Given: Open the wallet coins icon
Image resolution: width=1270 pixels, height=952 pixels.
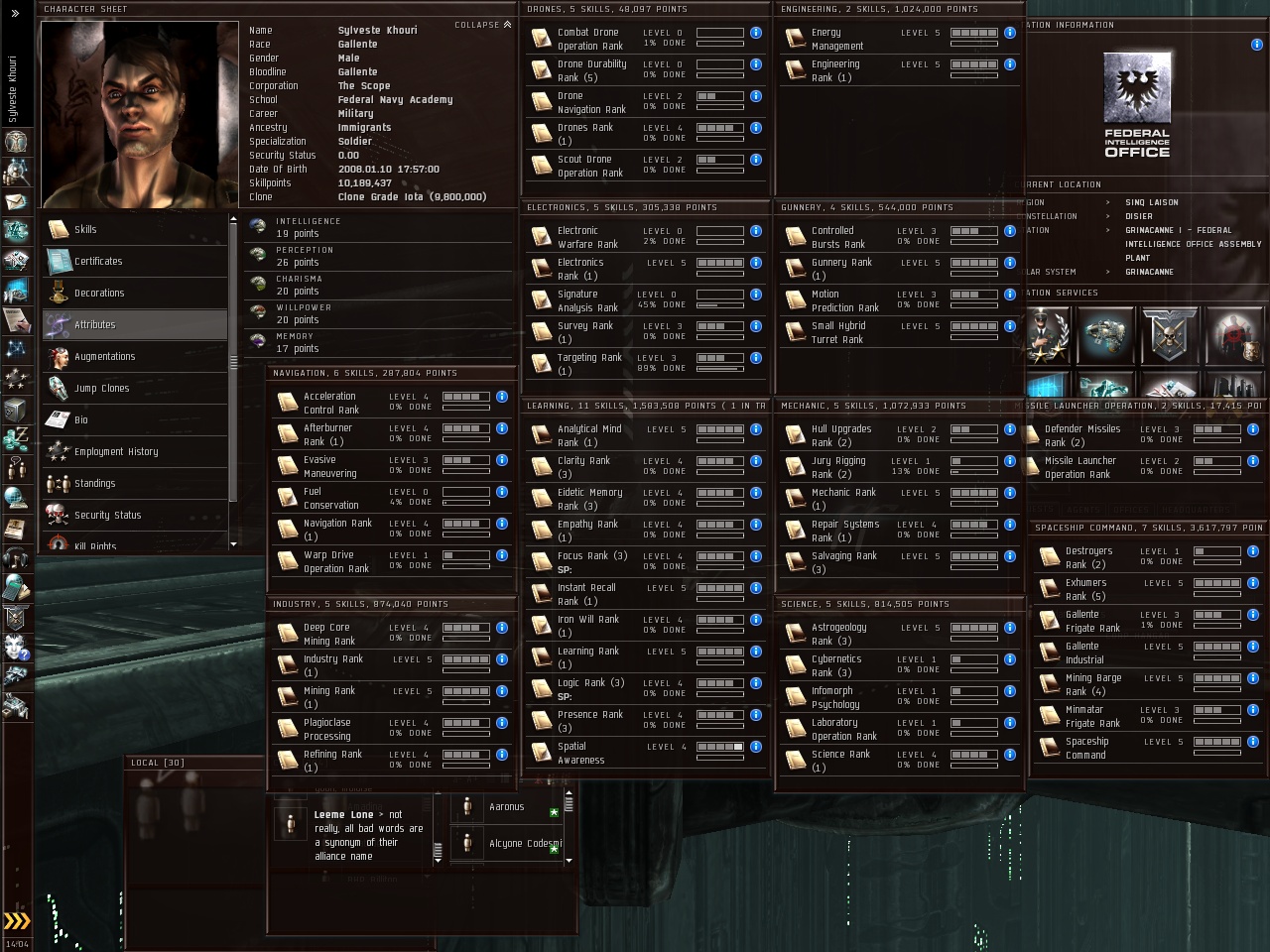Looking at the screenshot, I should click(16, 438).
